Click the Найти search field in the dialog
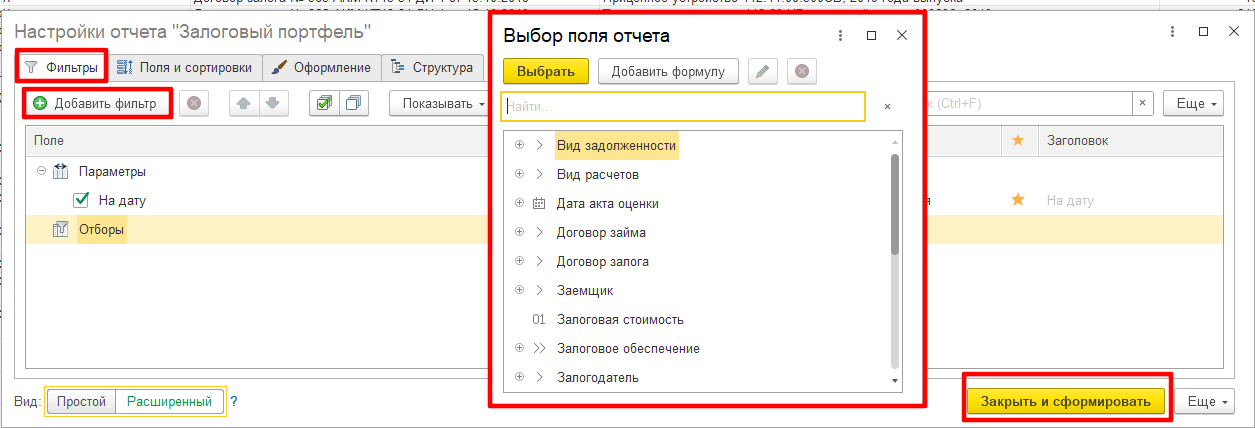 [683, 106]
